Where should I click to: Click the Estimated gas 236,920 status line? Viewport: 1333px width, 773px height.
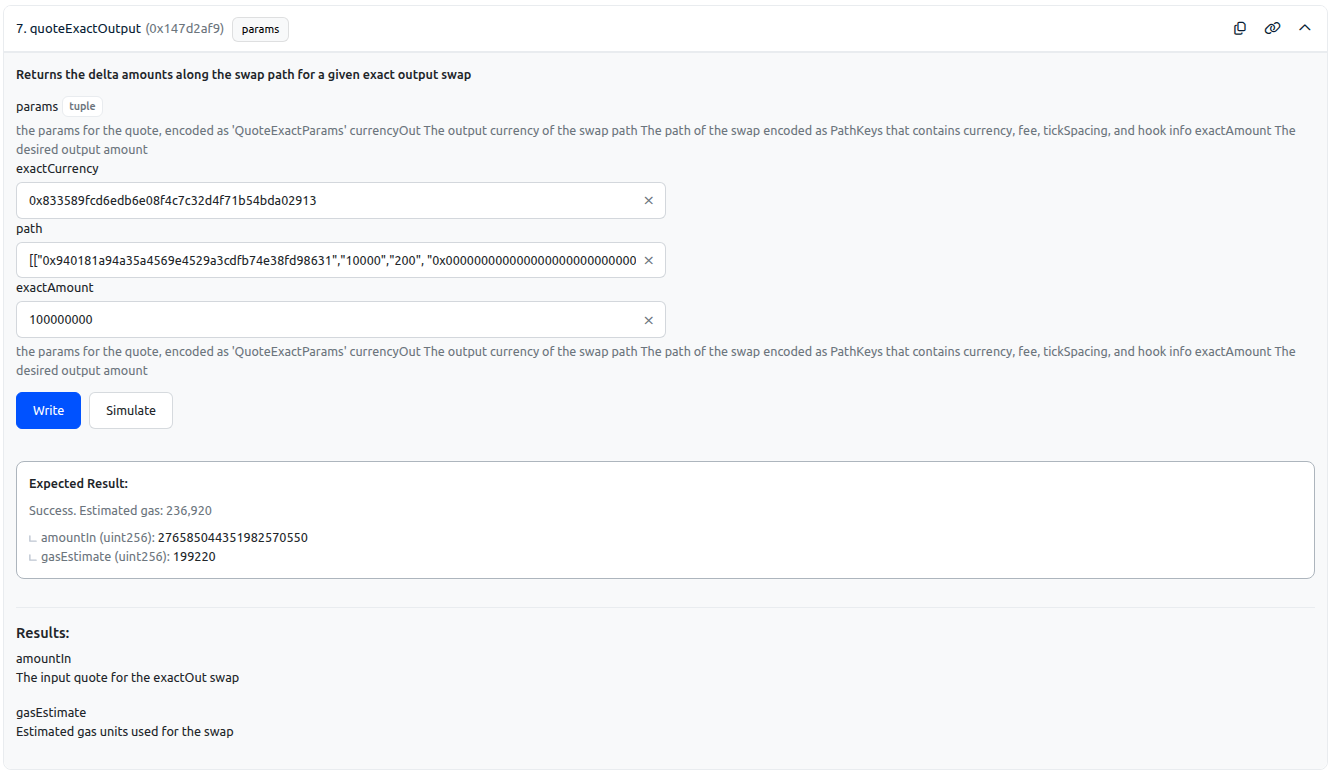click(120, 511)
